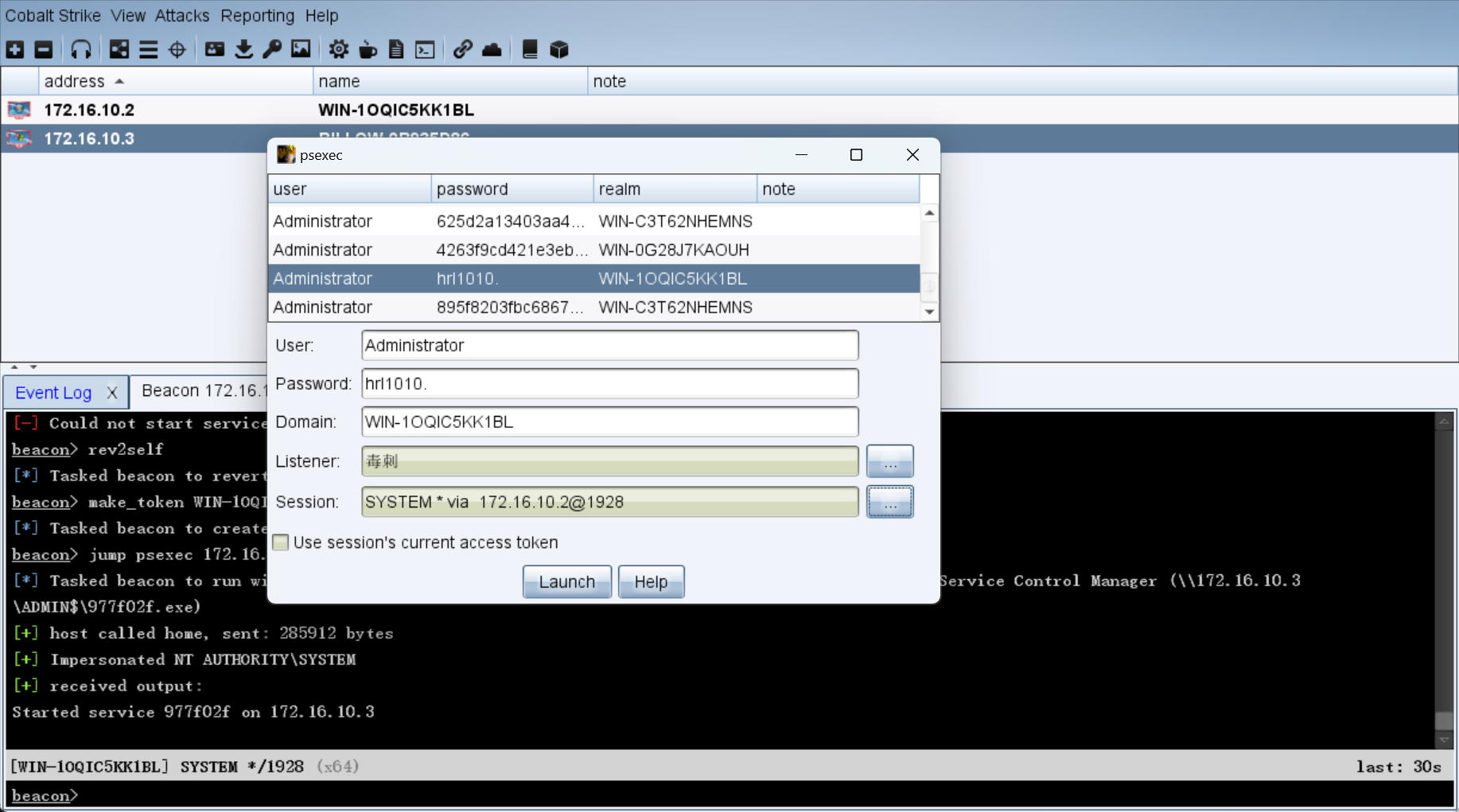Close the Event Log tab with X
1459x812 pixels.
(112, 392)
